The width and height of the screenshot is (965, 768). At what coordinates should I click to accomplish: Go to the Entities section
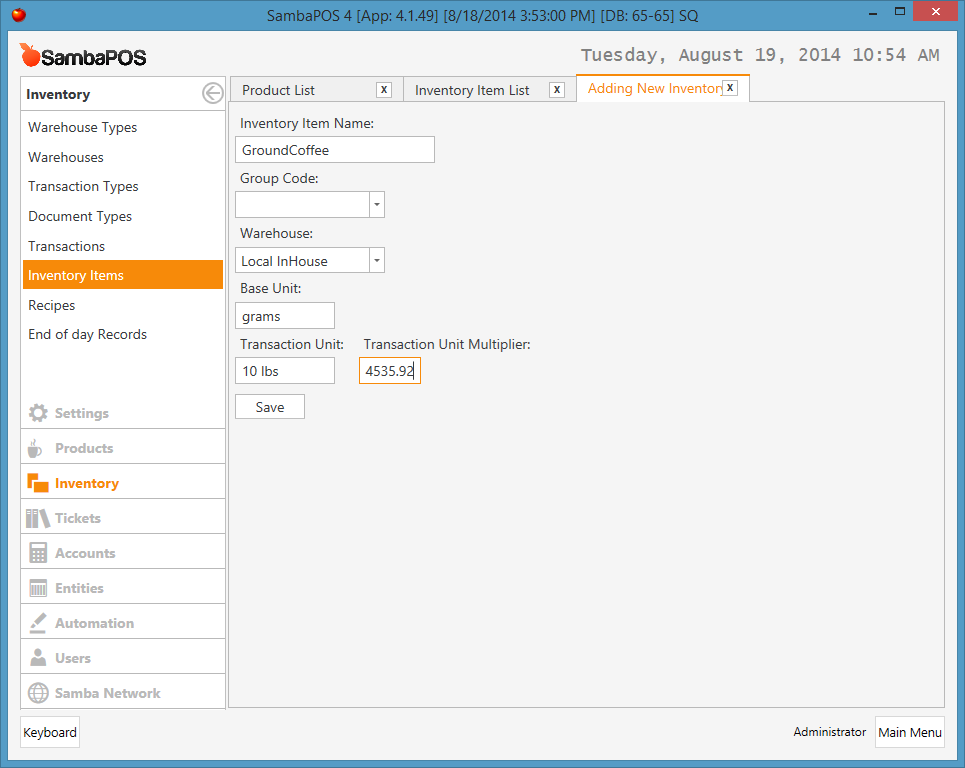[123, 588]
